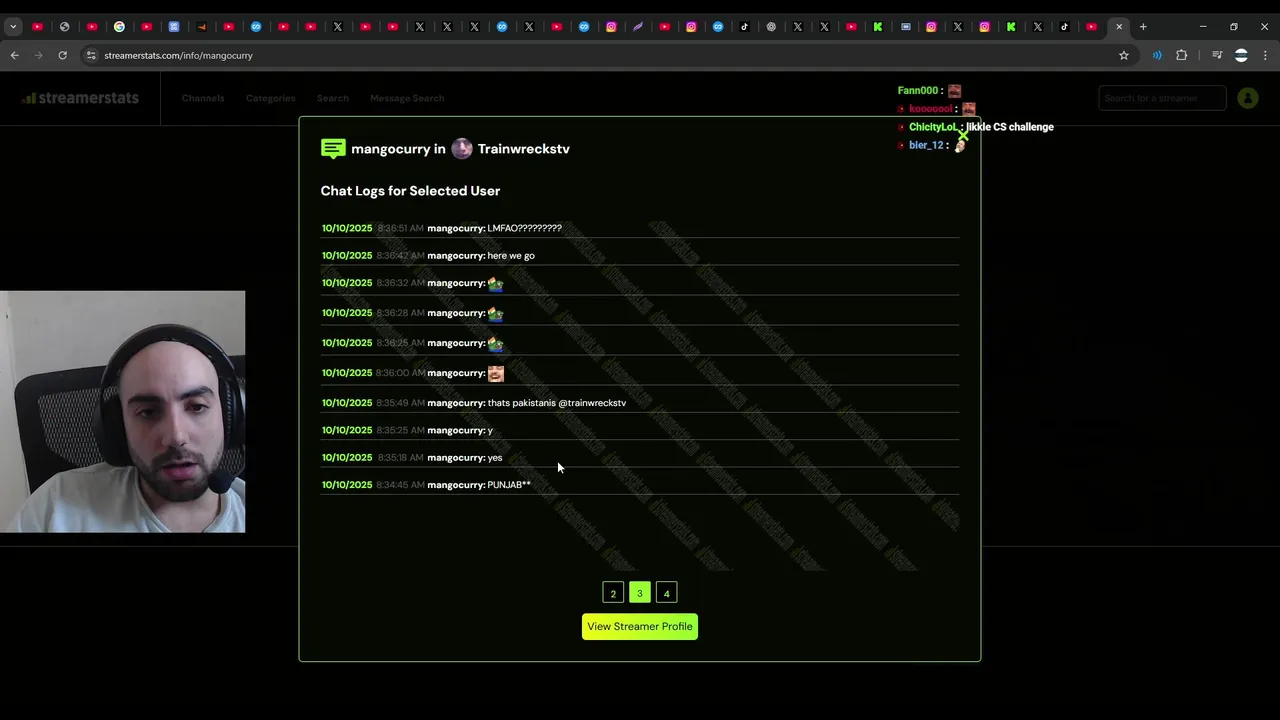Click the 'here we go' chat message
The width and height of the screenshot is (1280, 720).
[x=511, y=256]
